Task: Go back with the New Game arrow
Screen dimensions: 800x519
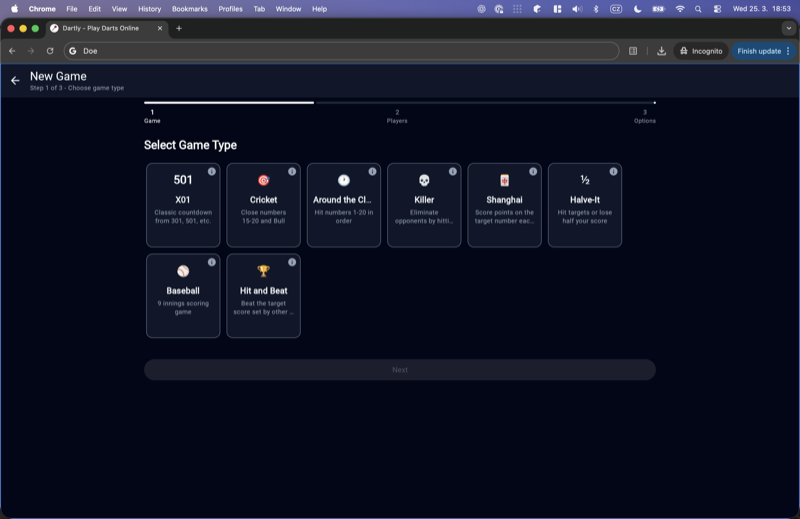Action: pos(15,80)
